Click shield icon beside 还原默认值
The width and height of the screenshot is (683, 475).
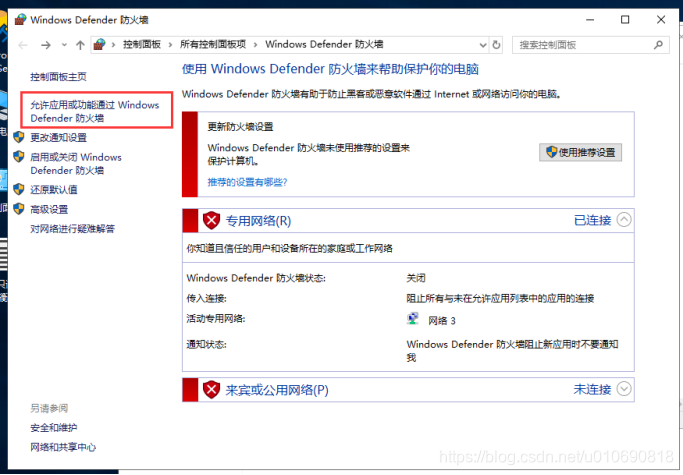[x=19, y=189]
